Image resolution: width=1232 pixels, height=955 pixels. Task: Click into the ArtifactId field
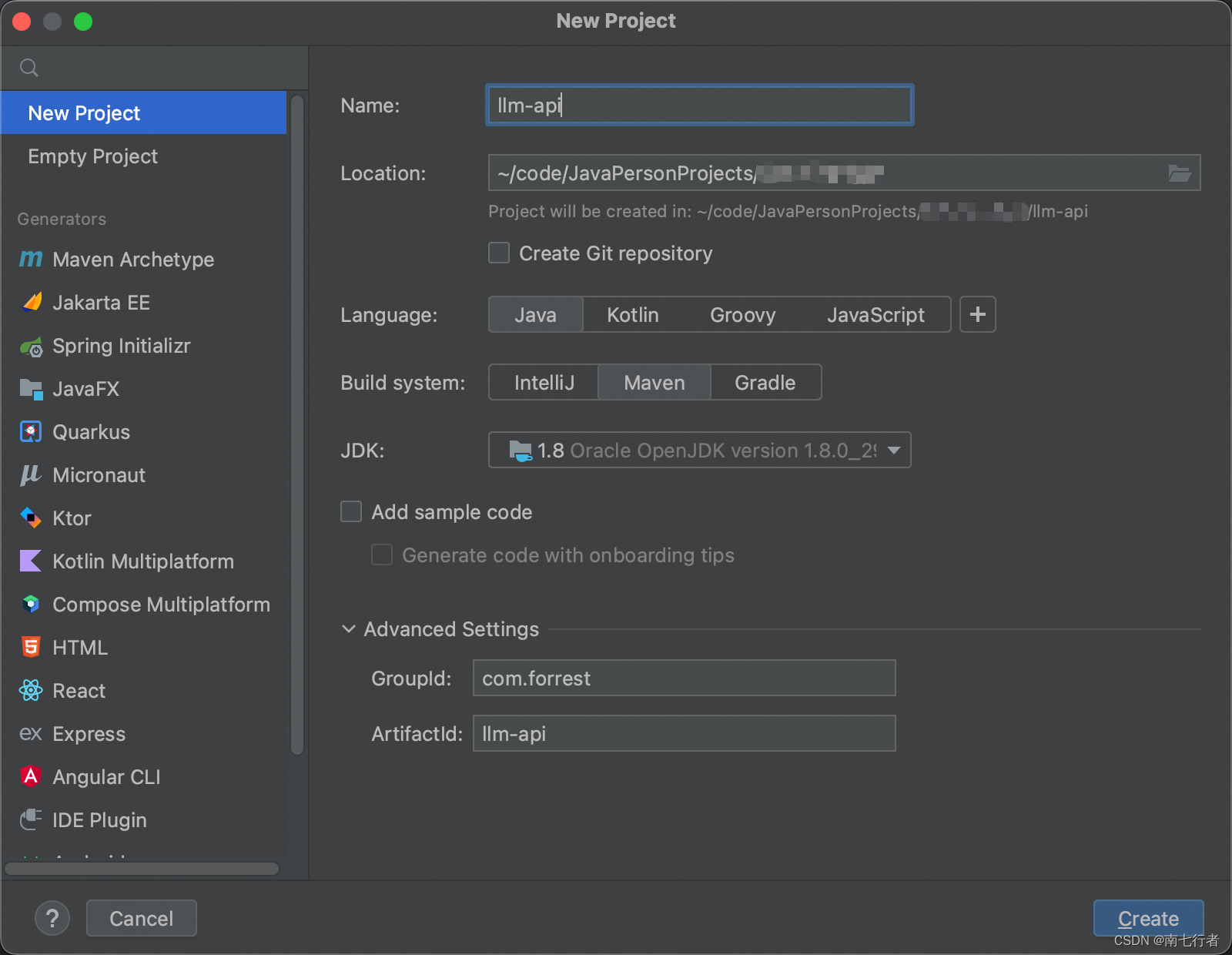pos(684,733)
